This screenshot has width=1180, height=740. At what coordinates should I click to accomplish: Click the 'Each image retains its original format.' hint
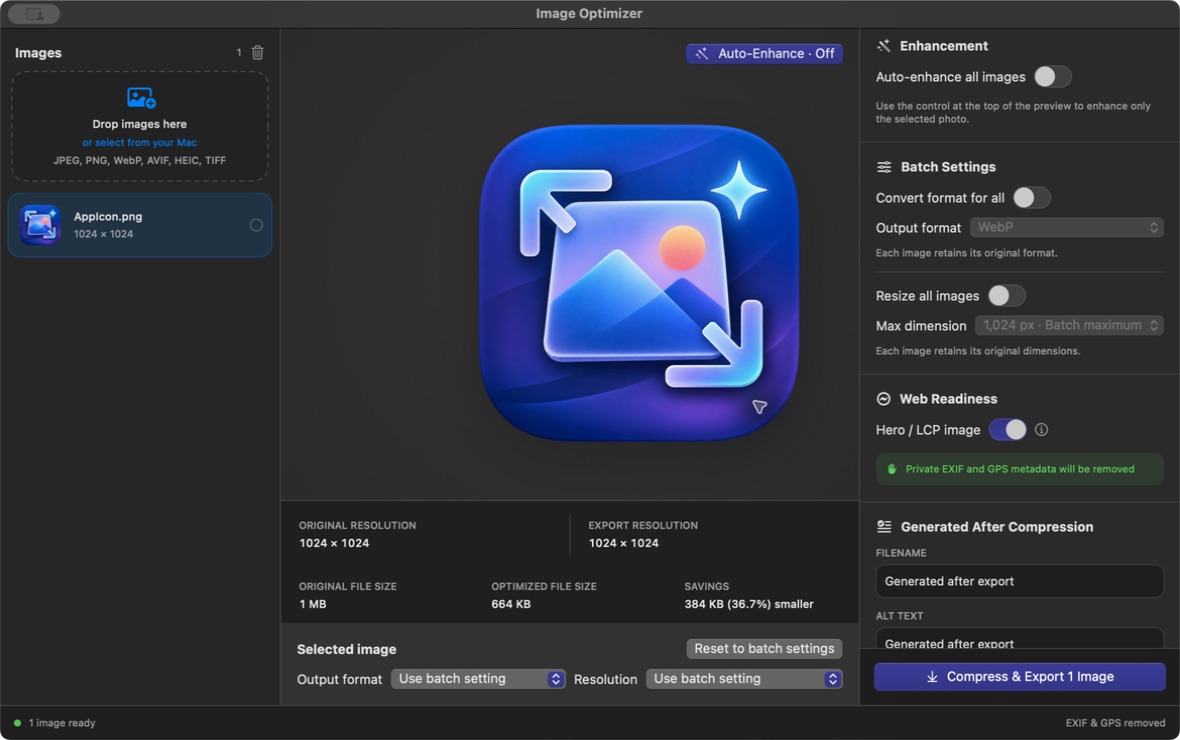tap(966, 253)
